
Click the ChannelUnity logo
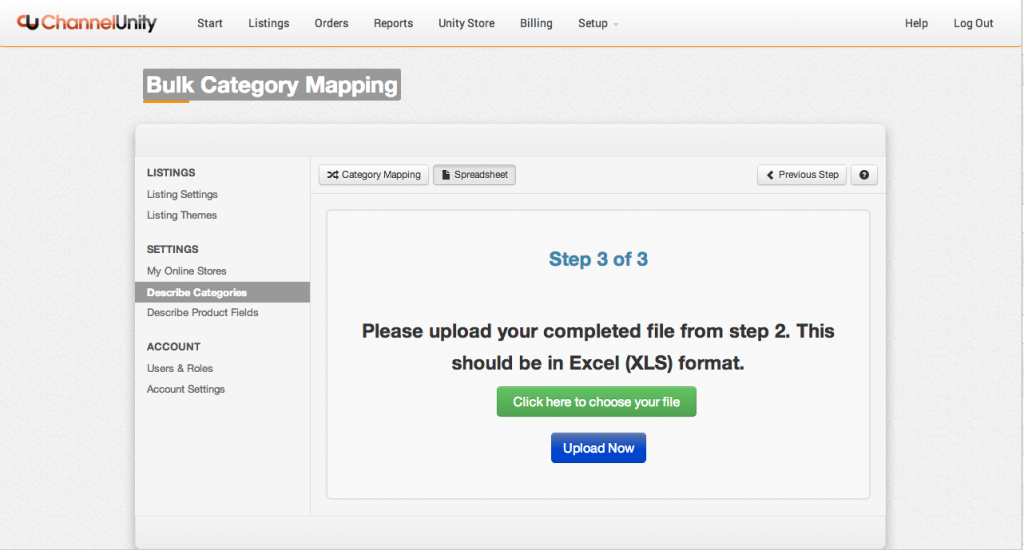click(x=87, y=22)
